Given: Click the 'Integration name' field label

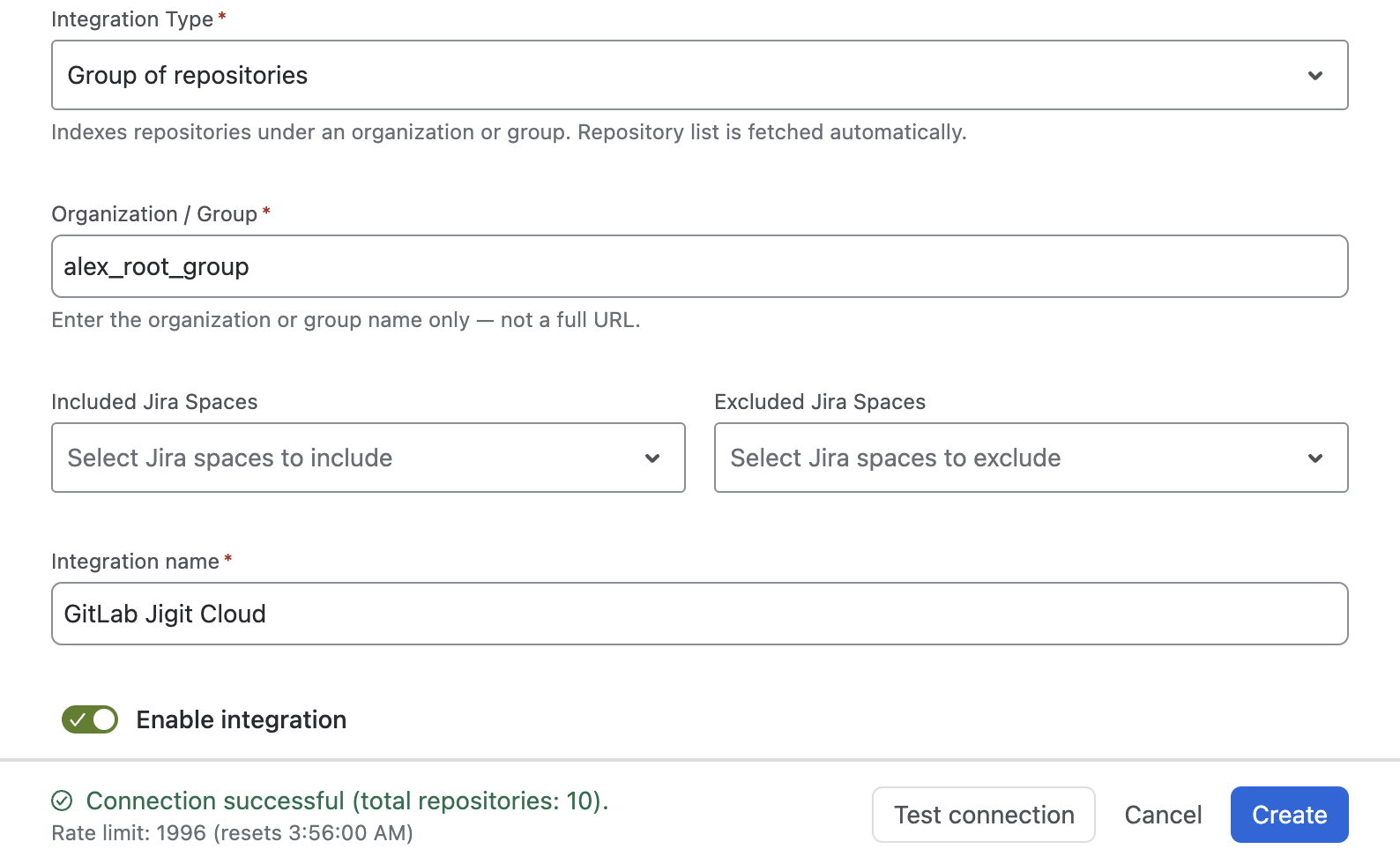Looking at the screenshot, I should pos(136,562).
